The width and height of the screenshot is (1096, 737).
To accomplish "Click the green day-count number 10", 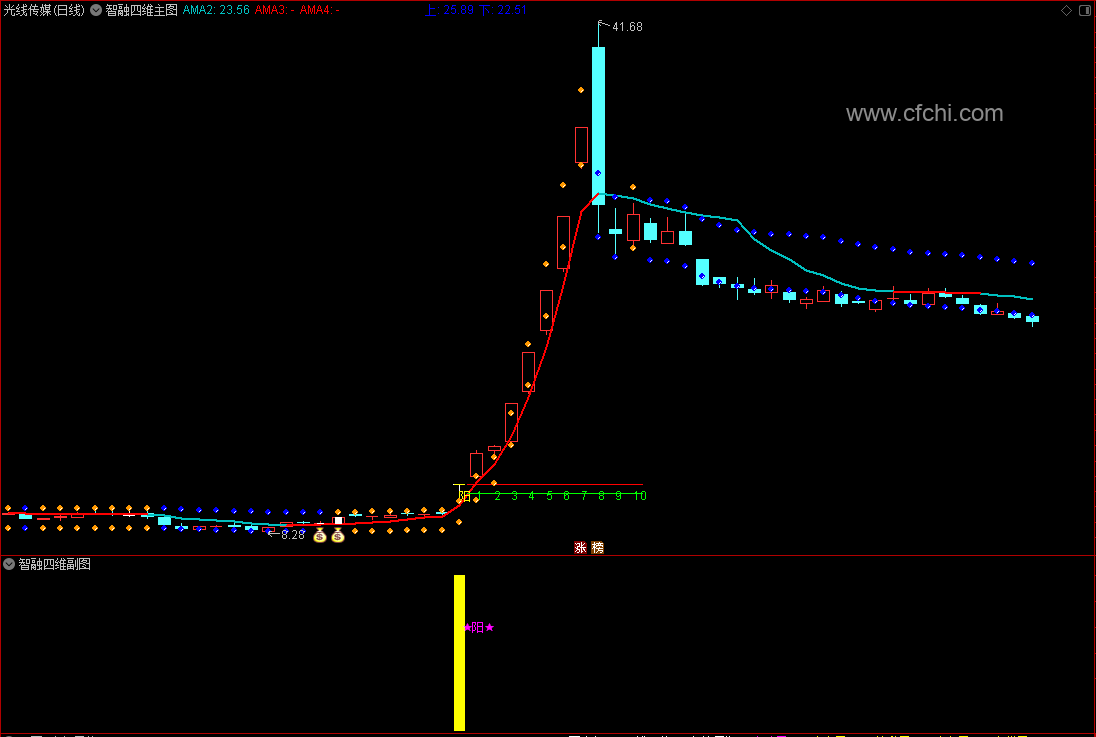I will coord(640,496).
